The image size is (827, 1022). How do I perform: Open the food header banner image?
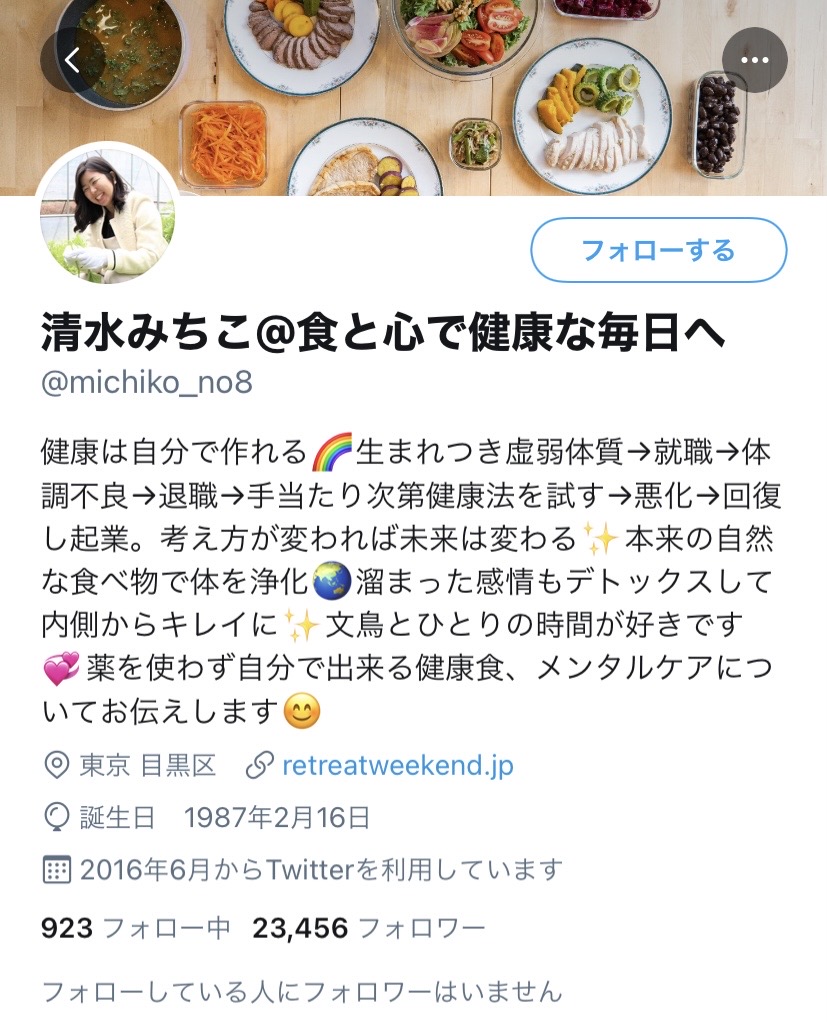coord(413,98)
